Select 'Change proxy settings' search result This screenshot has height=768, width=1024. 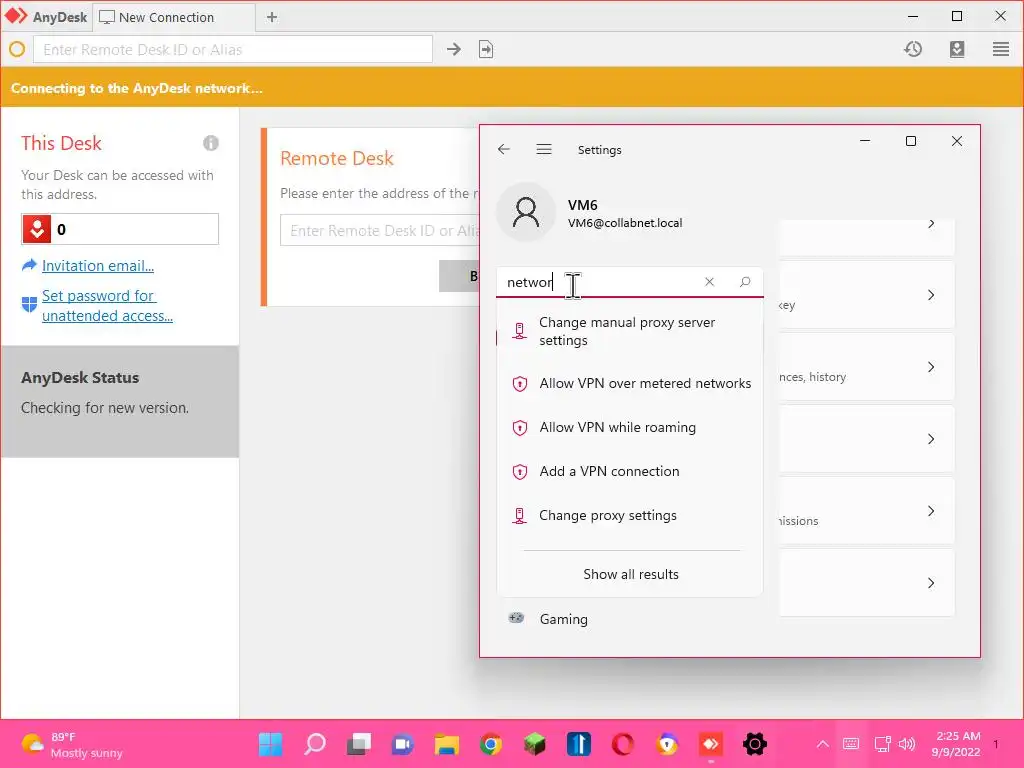tap(630, 515)
